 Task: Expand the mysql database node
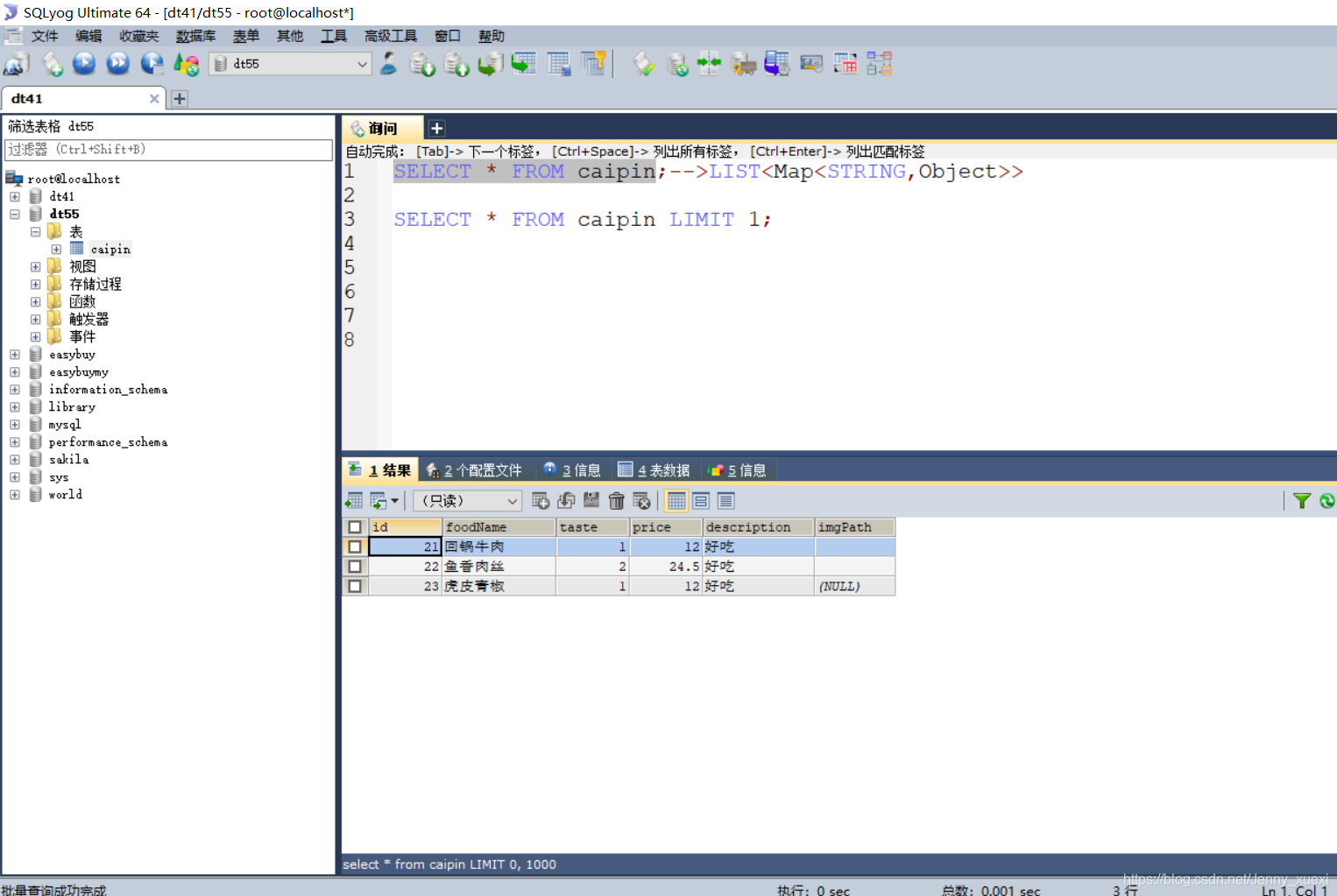tap(15, 424)
